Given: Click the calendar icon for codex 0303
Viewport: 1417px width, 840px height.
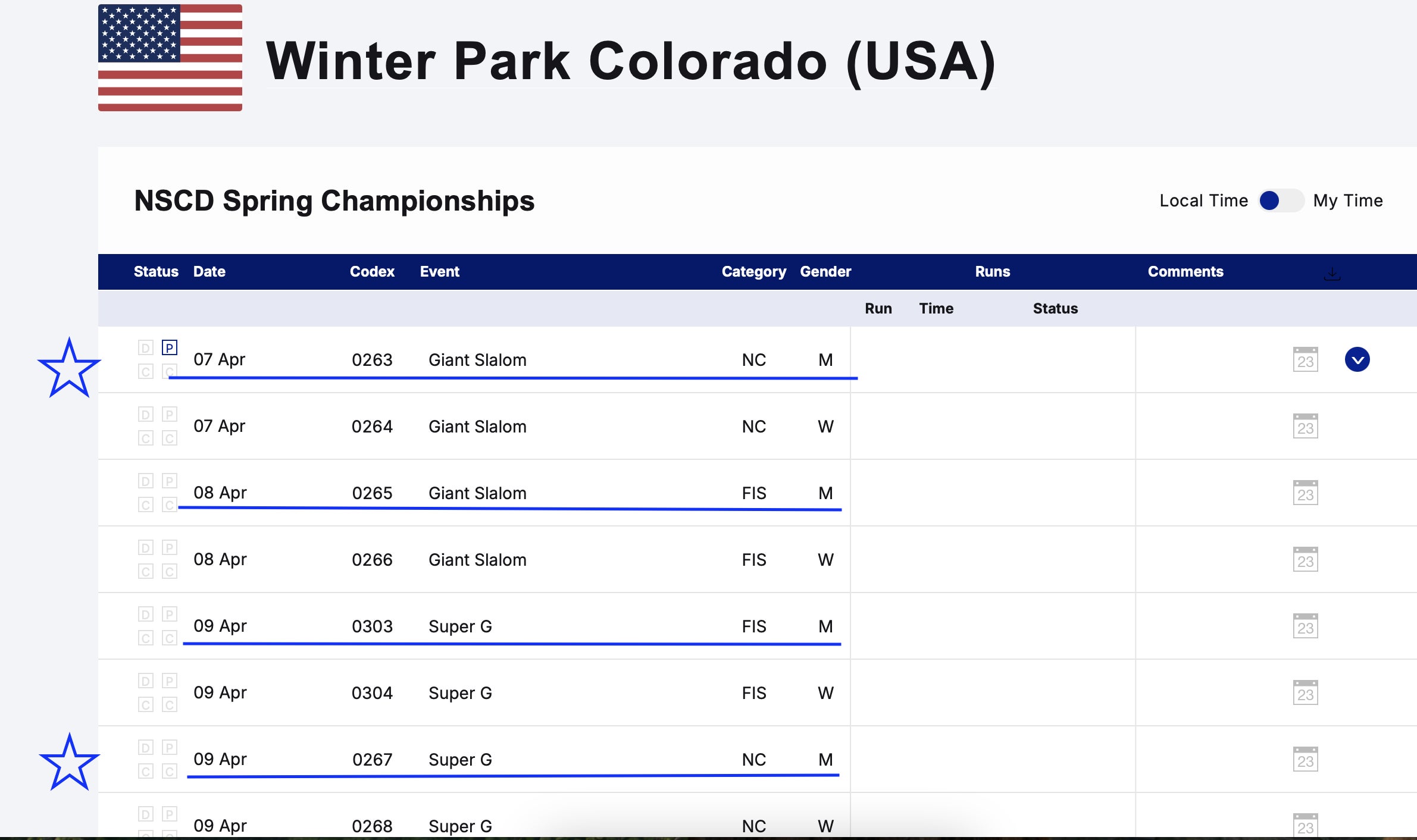Looking at the screenshot, I should [x=1305, y=626].
